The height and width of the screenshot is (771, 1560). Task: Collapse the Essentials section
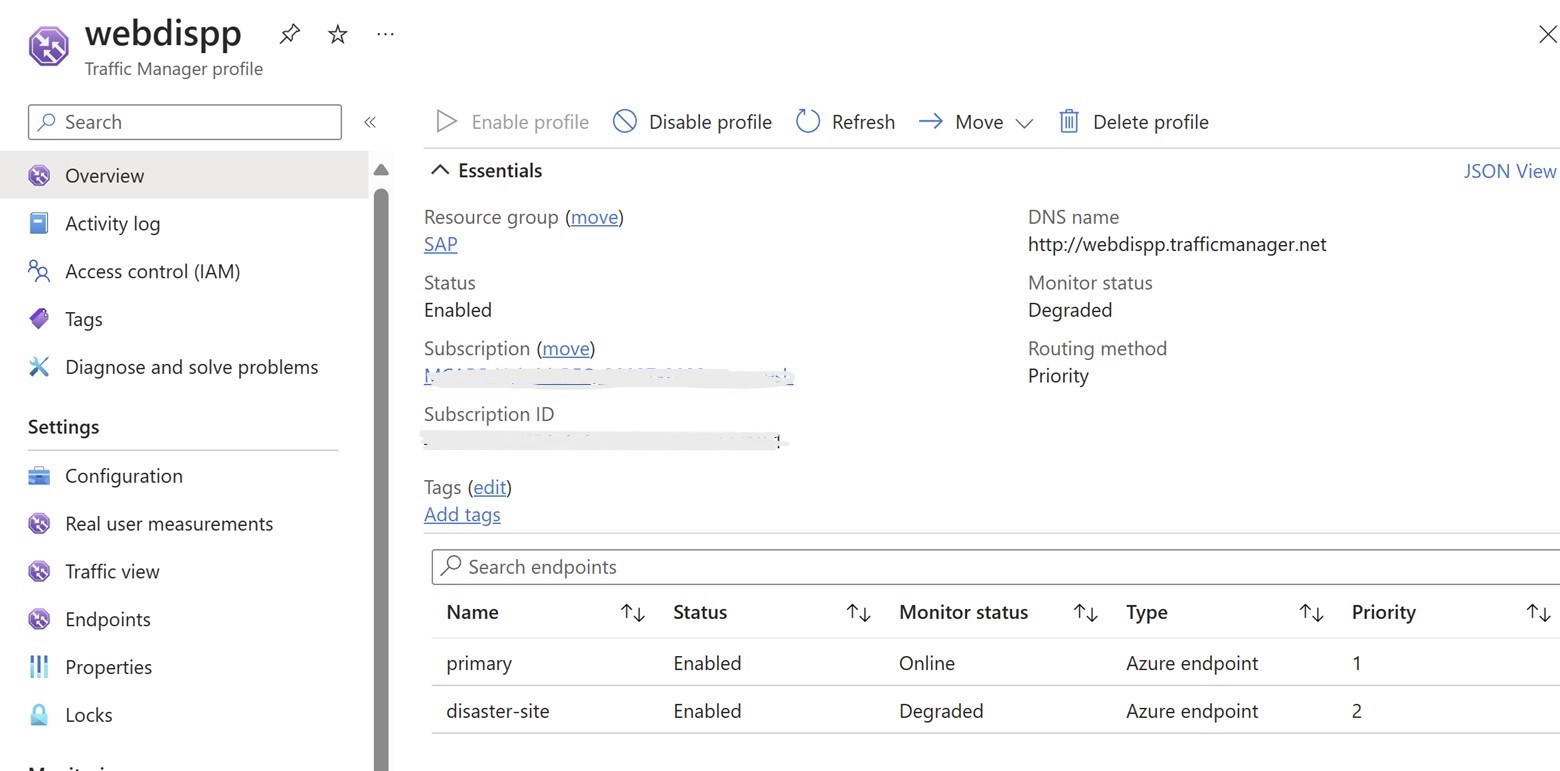440,171
